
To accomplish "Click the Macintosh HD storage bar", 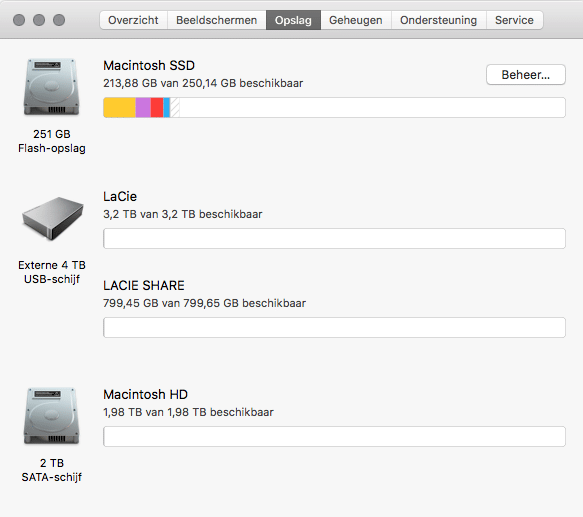I will point(334,436).
